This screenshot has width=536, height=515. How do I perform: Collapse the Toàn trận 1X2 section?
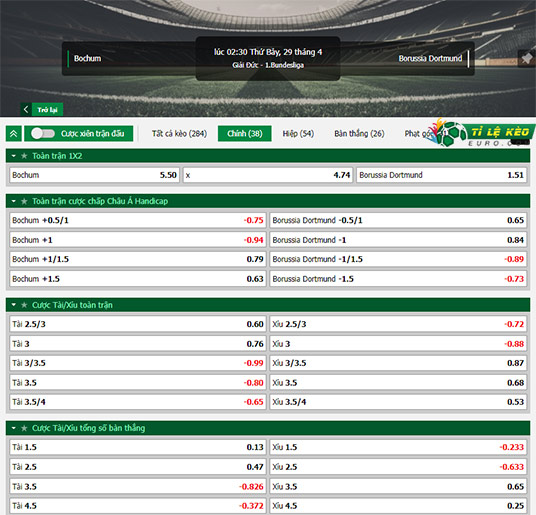coord(14,156)
